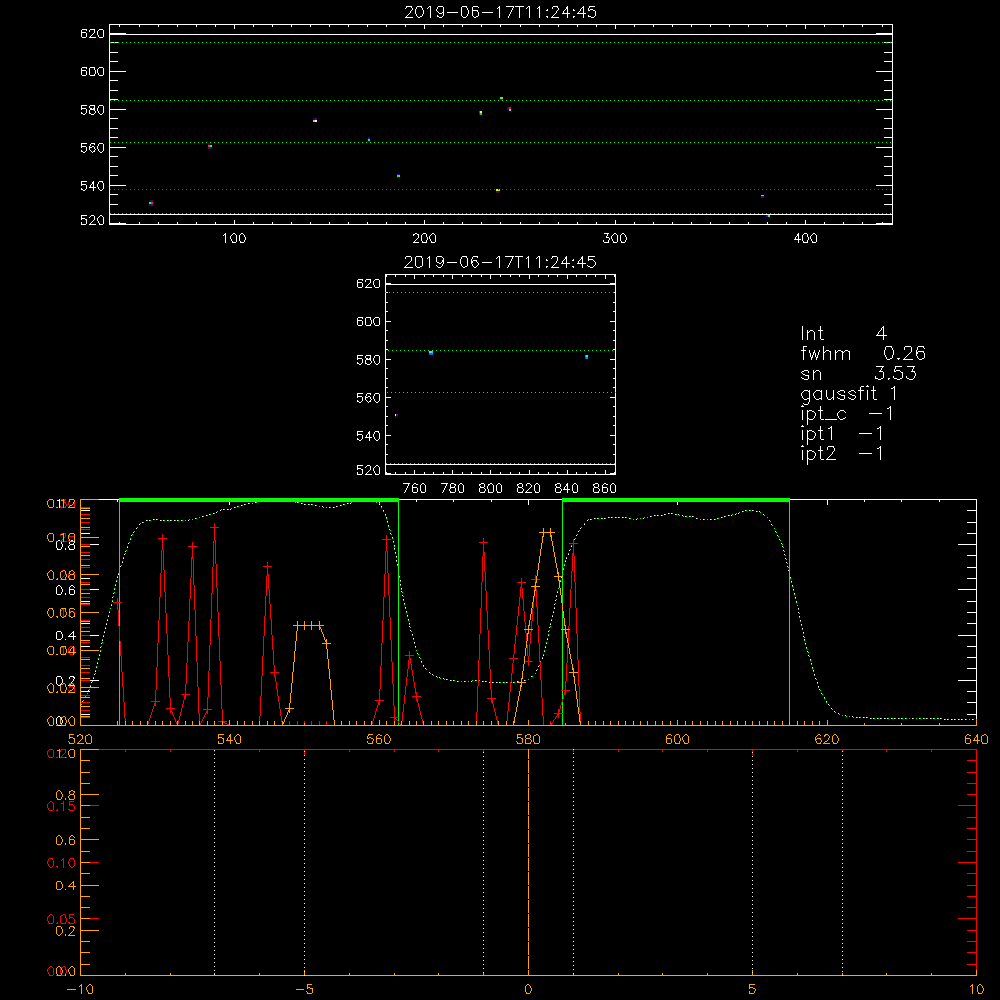Click the 'fwhm' parameter label
1000x1000 pixels.
pos(825,353)
